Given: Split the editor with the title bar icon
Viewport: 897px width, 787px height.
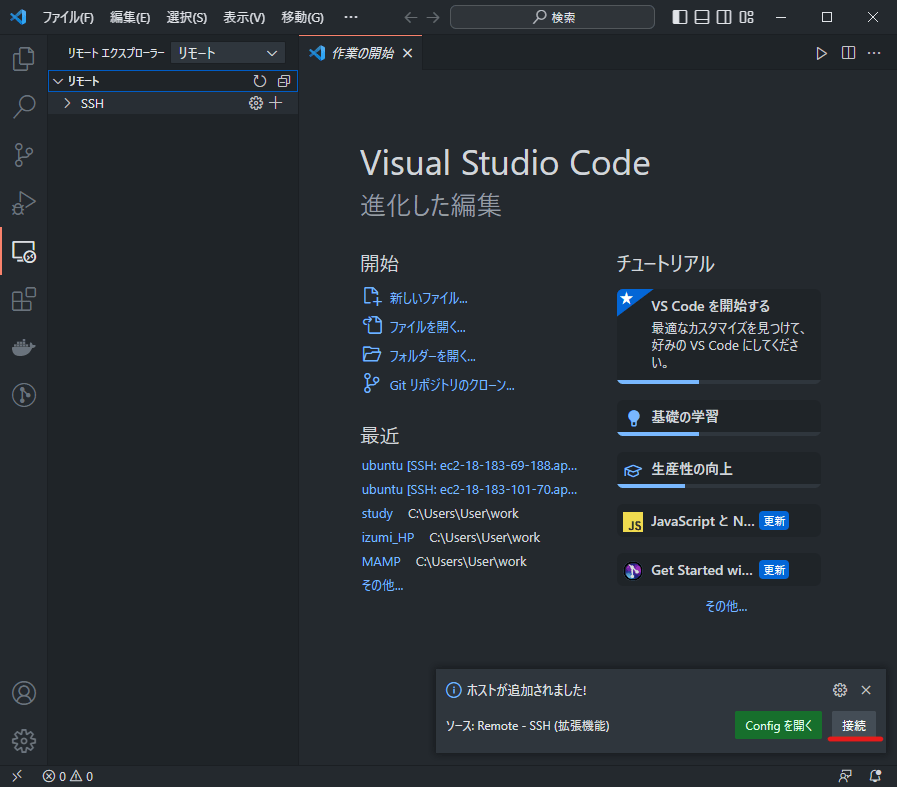Looking at the screenshot, I should pos(847,53).
